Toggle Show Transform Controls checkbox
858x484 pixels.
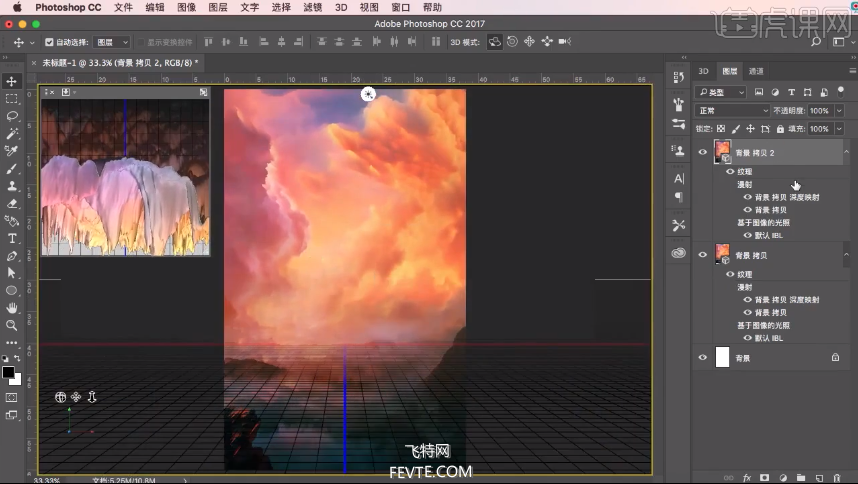tap(141, 42)
